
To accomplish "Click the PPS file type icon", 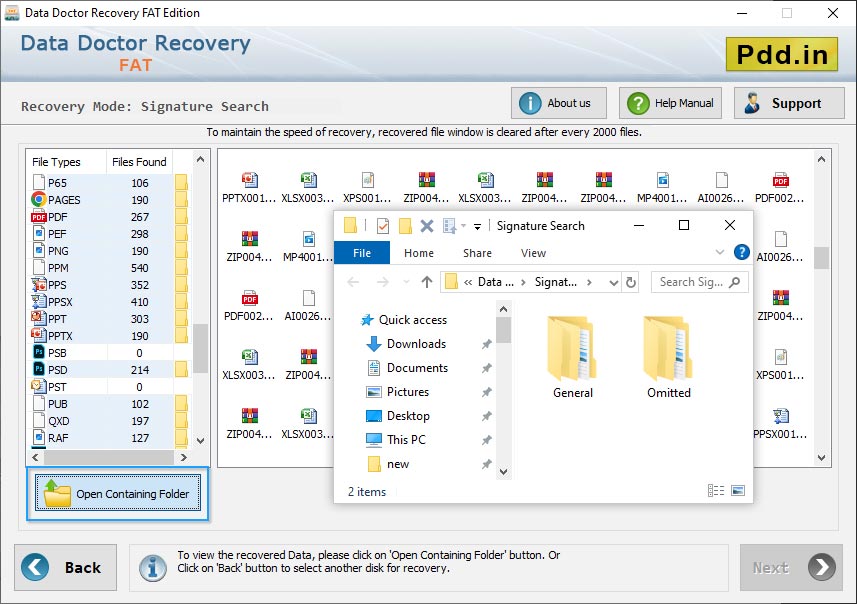I will (39, 285).
